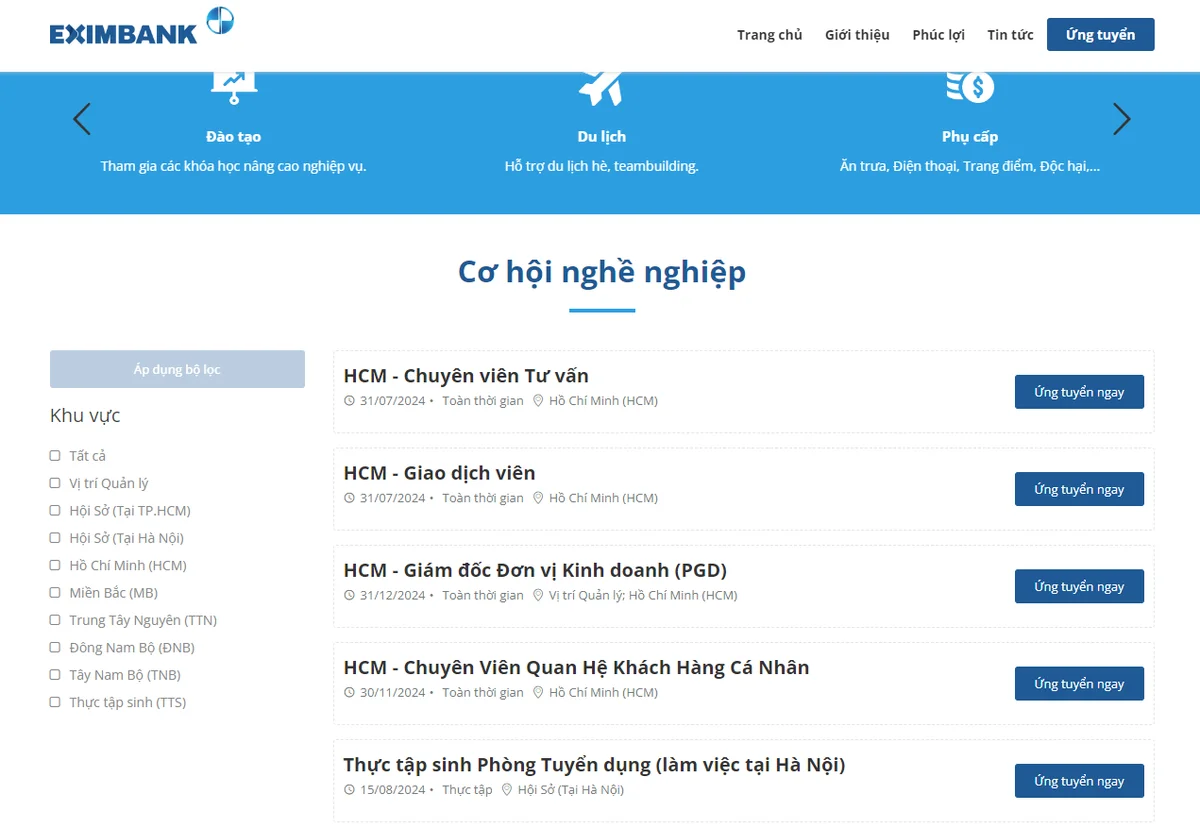Click "Hỗ trợ du lịch hè, teambuilding." text

[x=601, y=166]
